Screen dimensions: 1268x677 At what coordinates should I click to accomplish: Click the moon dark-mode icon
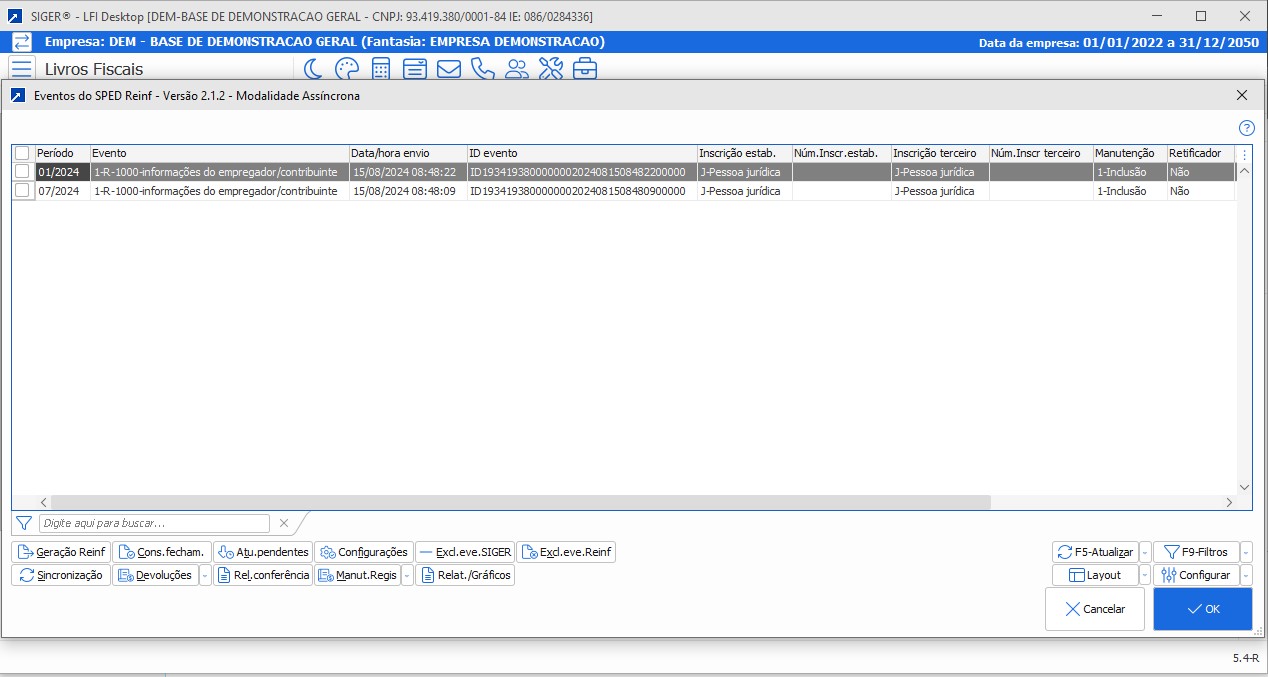pos(314,69)
